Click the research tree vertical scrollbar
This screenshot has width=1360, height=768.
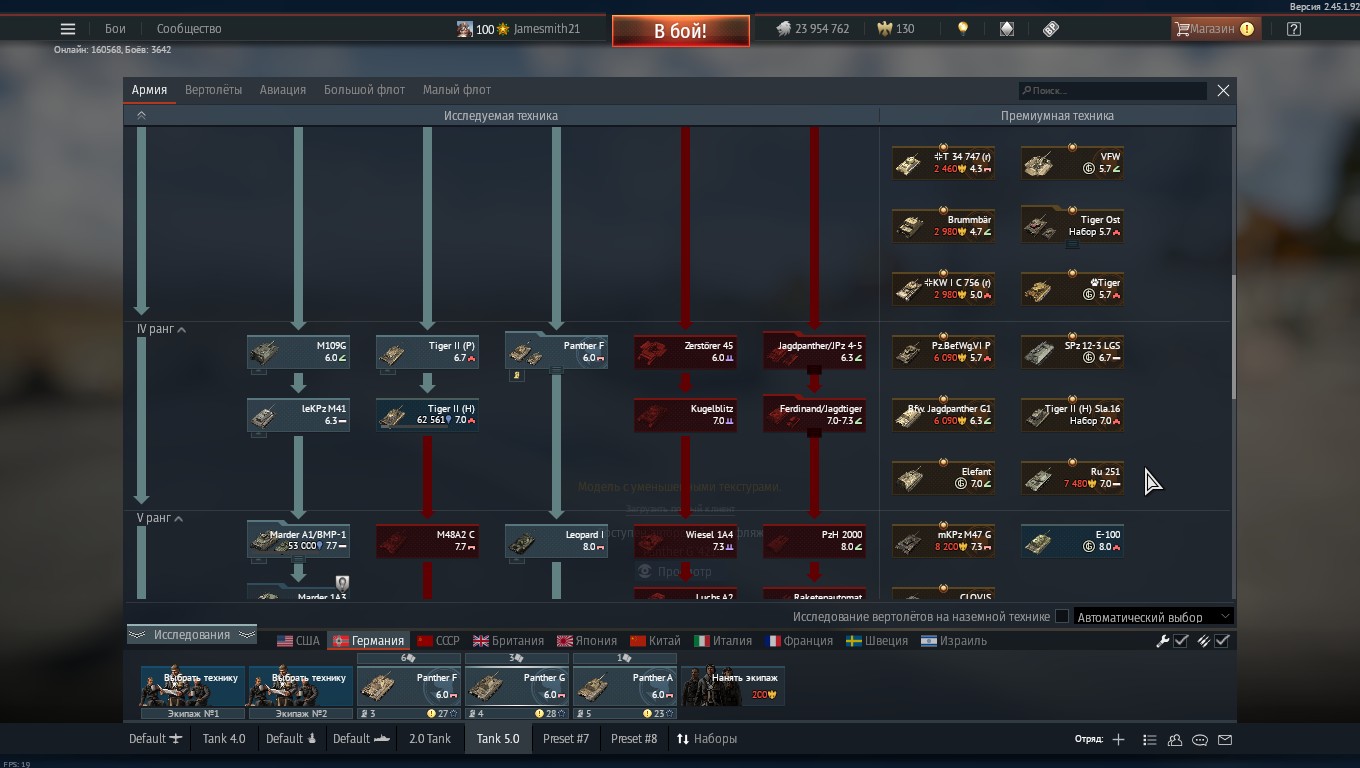[x=1233, y=338]
